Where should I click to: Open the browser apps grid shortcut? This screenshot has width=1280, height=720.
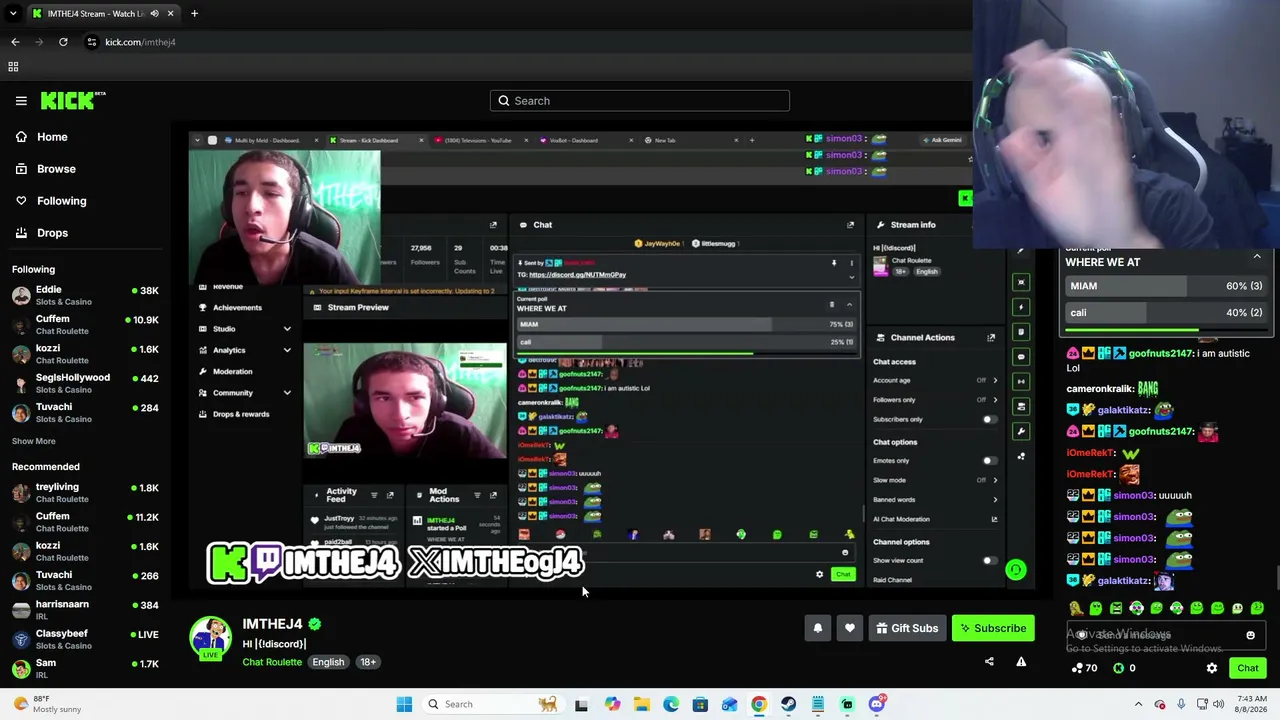pyautogui.click(x=13, y=67)
